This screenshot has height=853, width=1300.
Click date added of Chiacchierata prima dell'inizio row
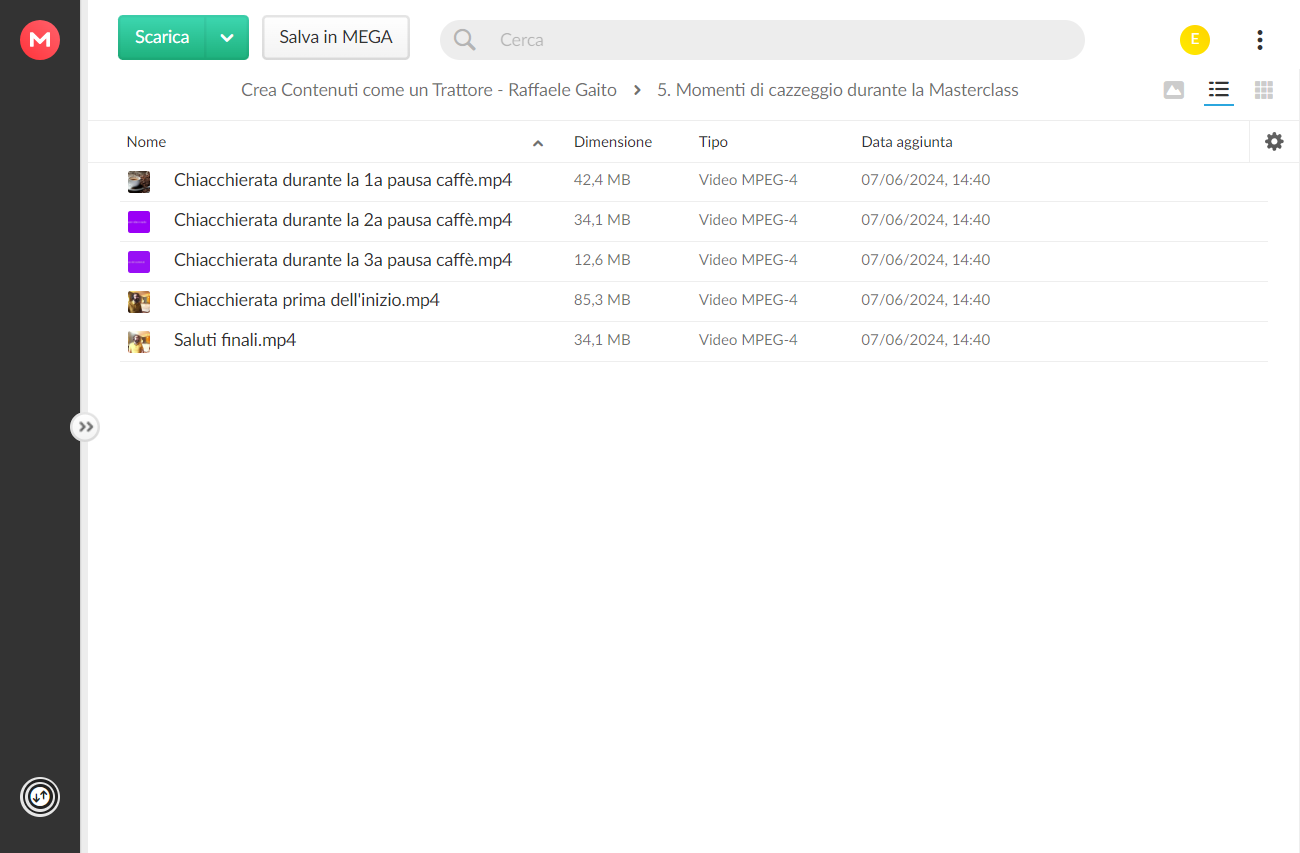point(926,300)
